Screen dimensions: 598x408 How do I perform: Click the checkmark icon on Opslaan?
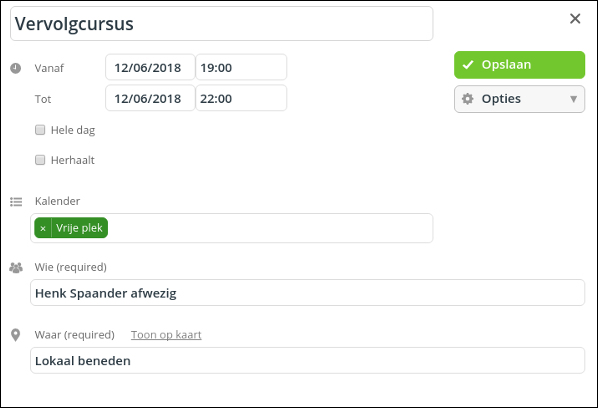click(468, 65)
